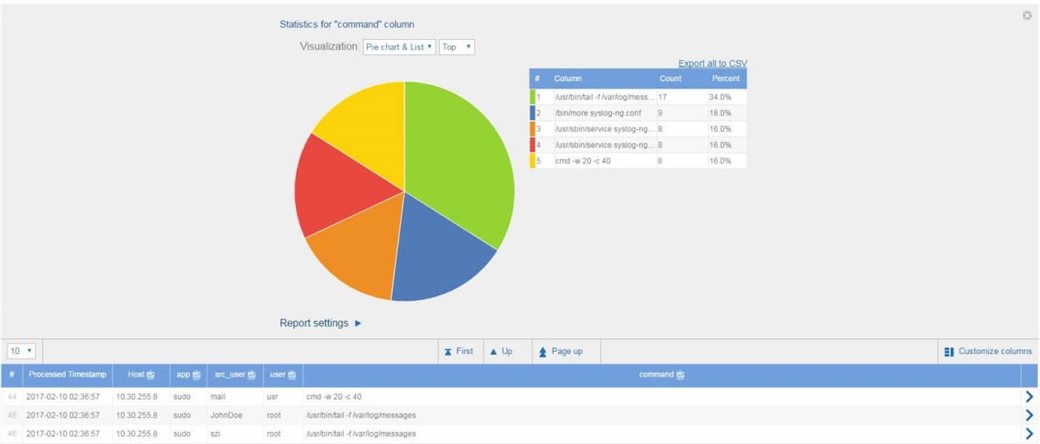Click the usr user cell in row 44
This screenshot has height=444, width=1040.
point(273,397)
